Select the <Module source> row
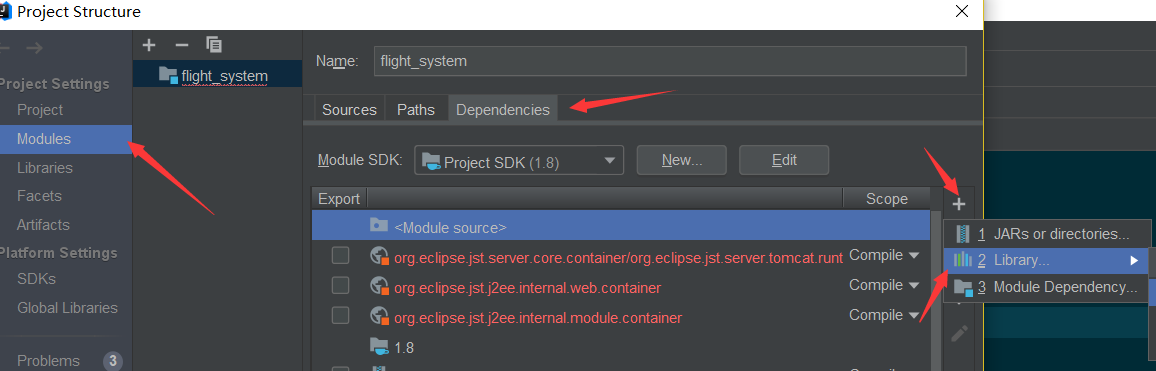 (621, 227)
